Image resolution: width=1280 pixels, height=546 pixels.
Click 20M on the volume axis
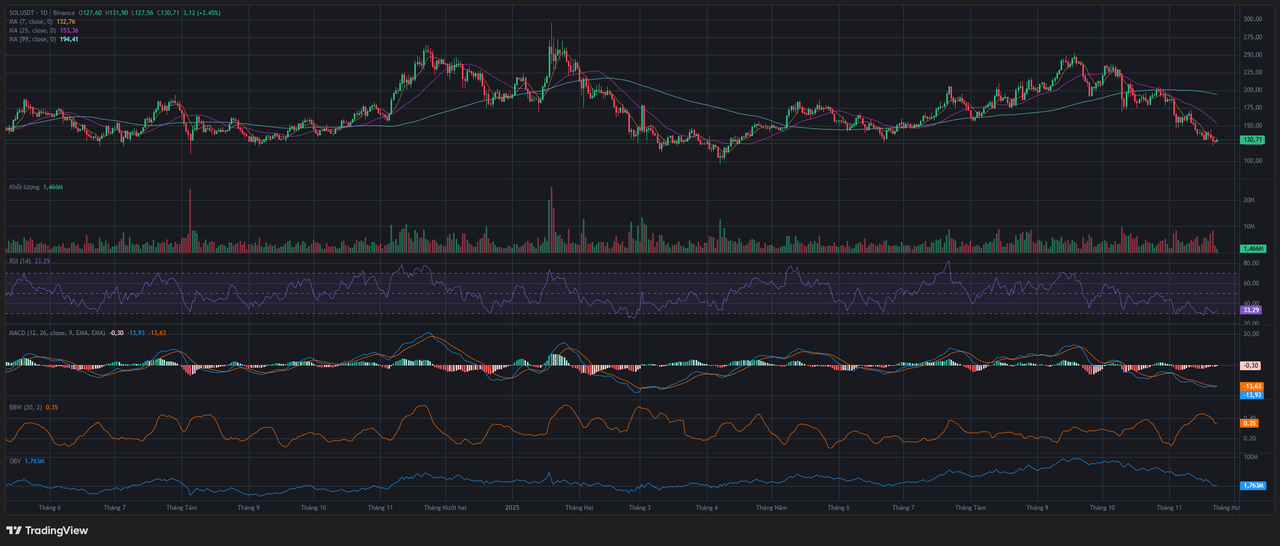pos(1248,201)
